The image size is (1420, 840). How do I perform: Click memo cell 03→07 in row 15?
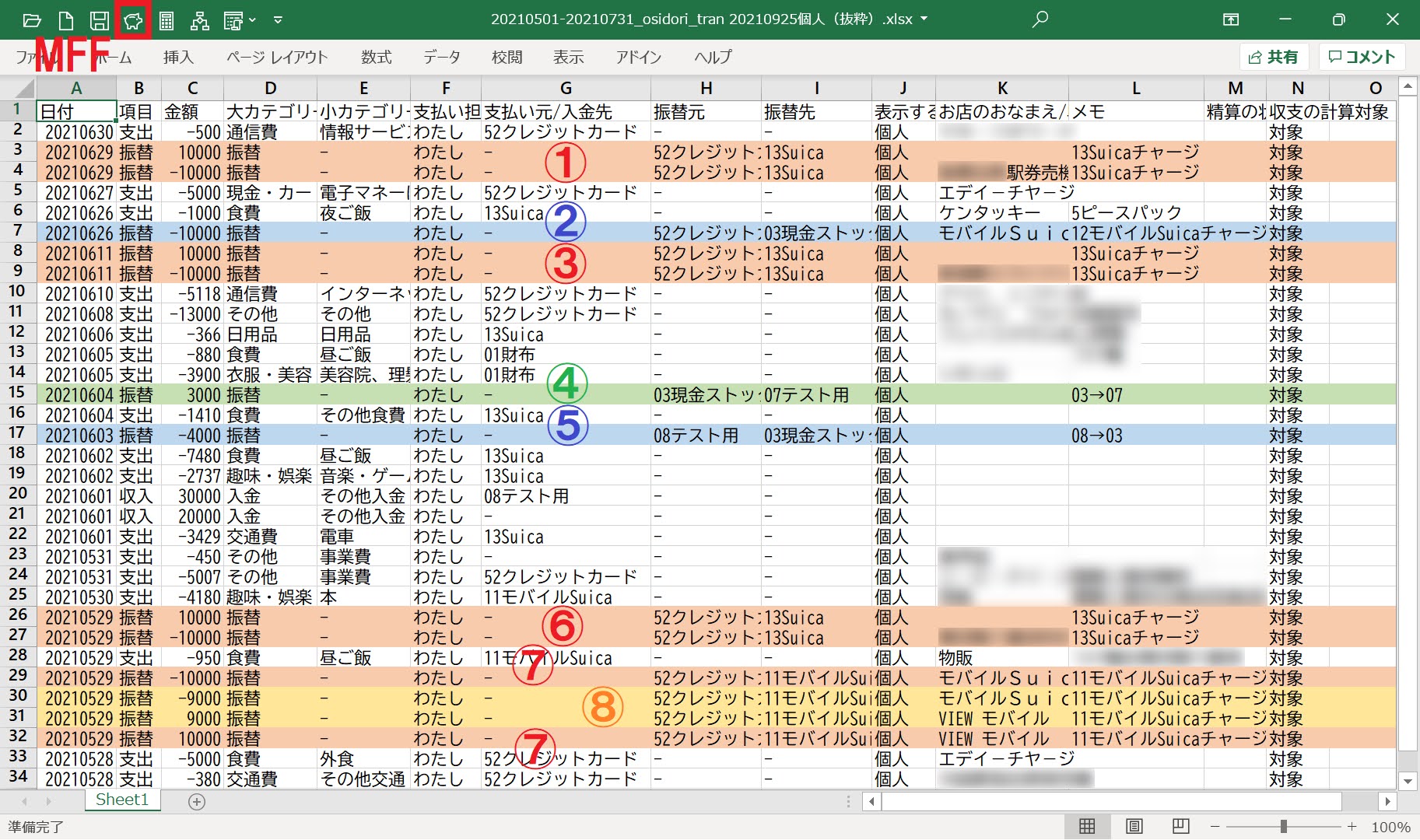coord(1136,395)
